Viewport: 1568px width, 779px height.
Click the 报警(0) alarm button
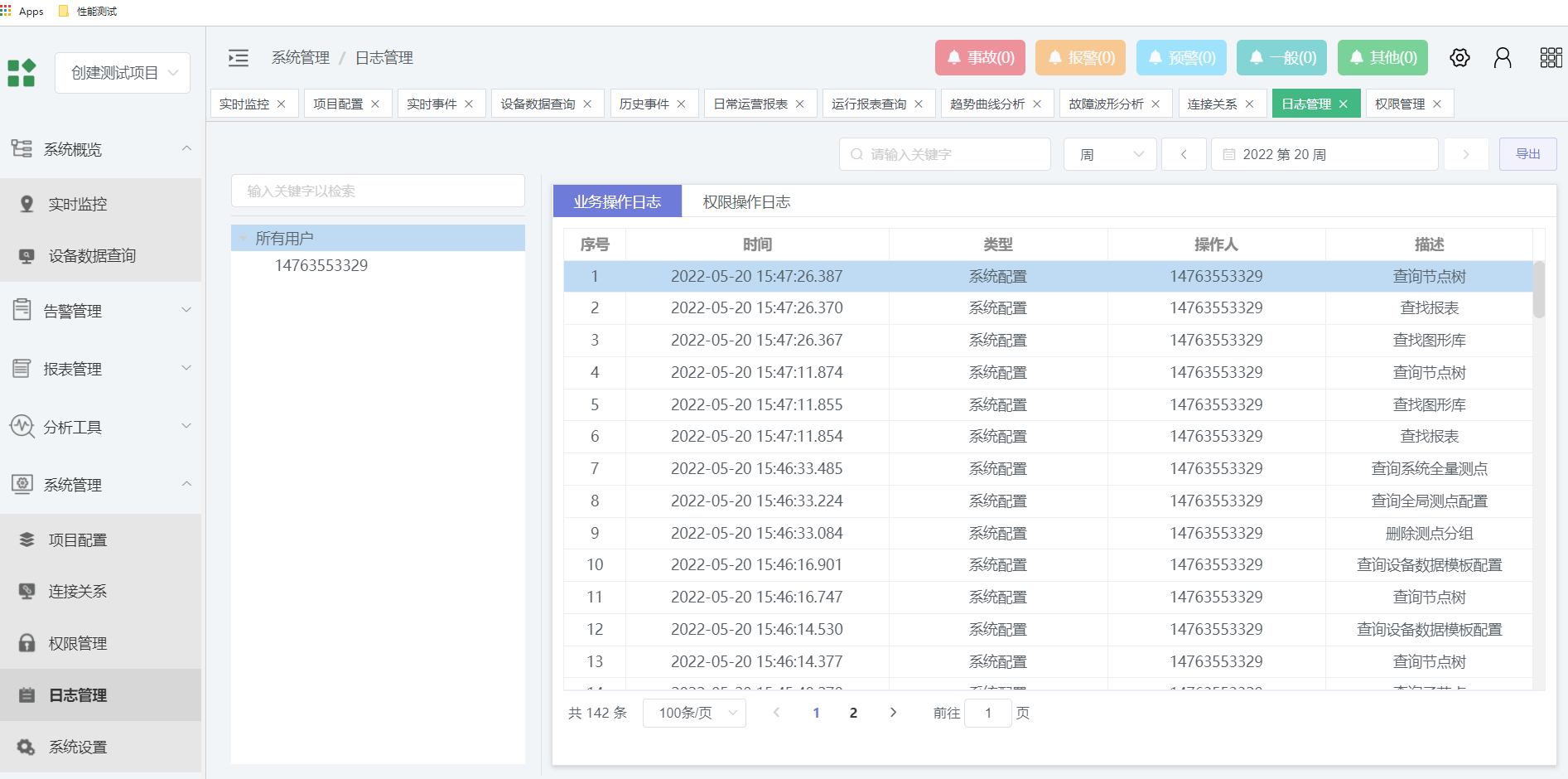[x=1080, y=57]
